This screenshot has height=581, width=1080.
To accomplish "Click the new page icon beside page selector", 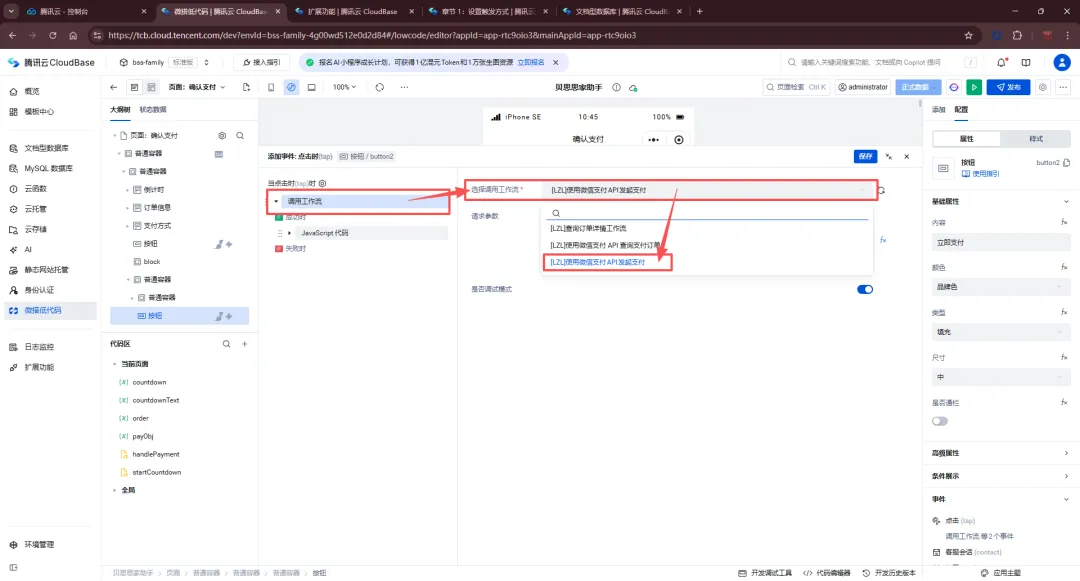I will tap(246, 87).
